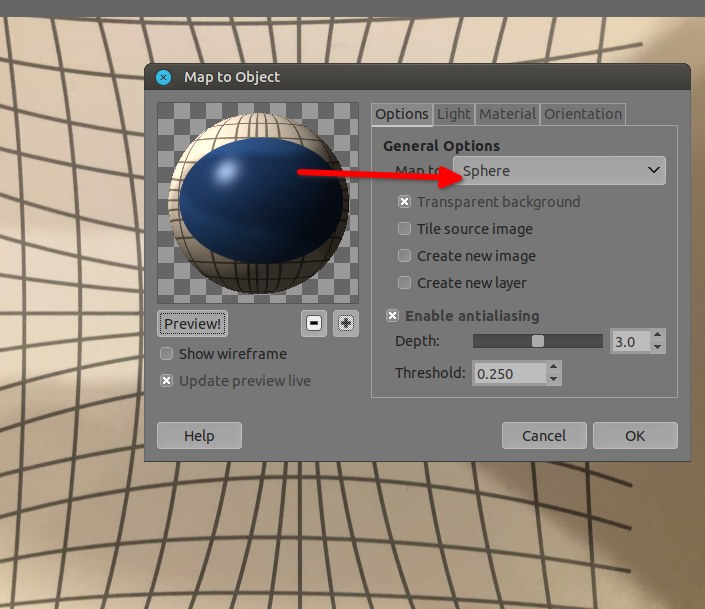Image resolution: width=705 pixels, height=609 pixels.
Task: Click the Preview! button
Action: [x=192, y=323]
